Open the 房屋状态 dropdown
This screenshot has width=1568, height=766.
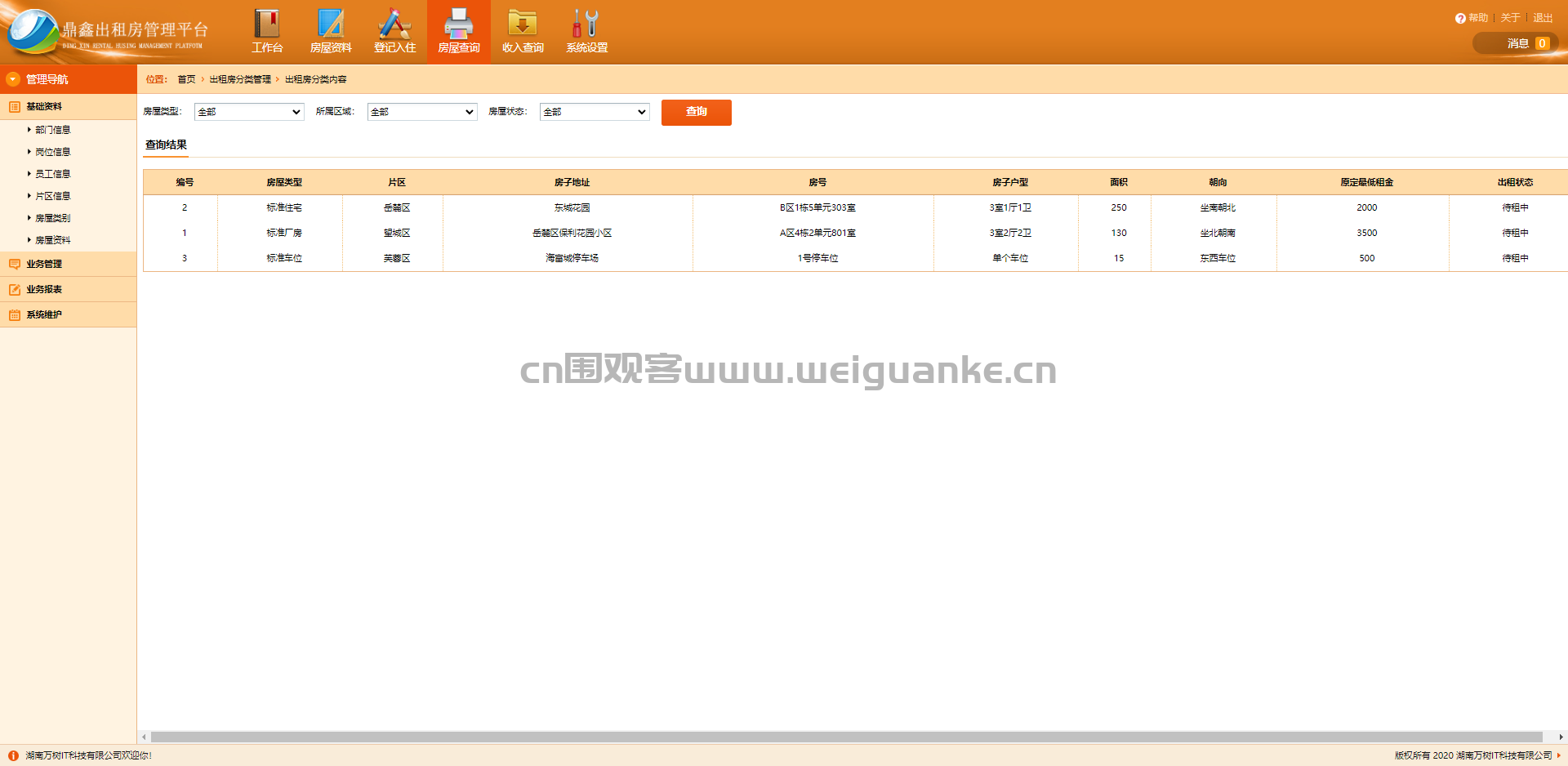[x=595, y=112]
